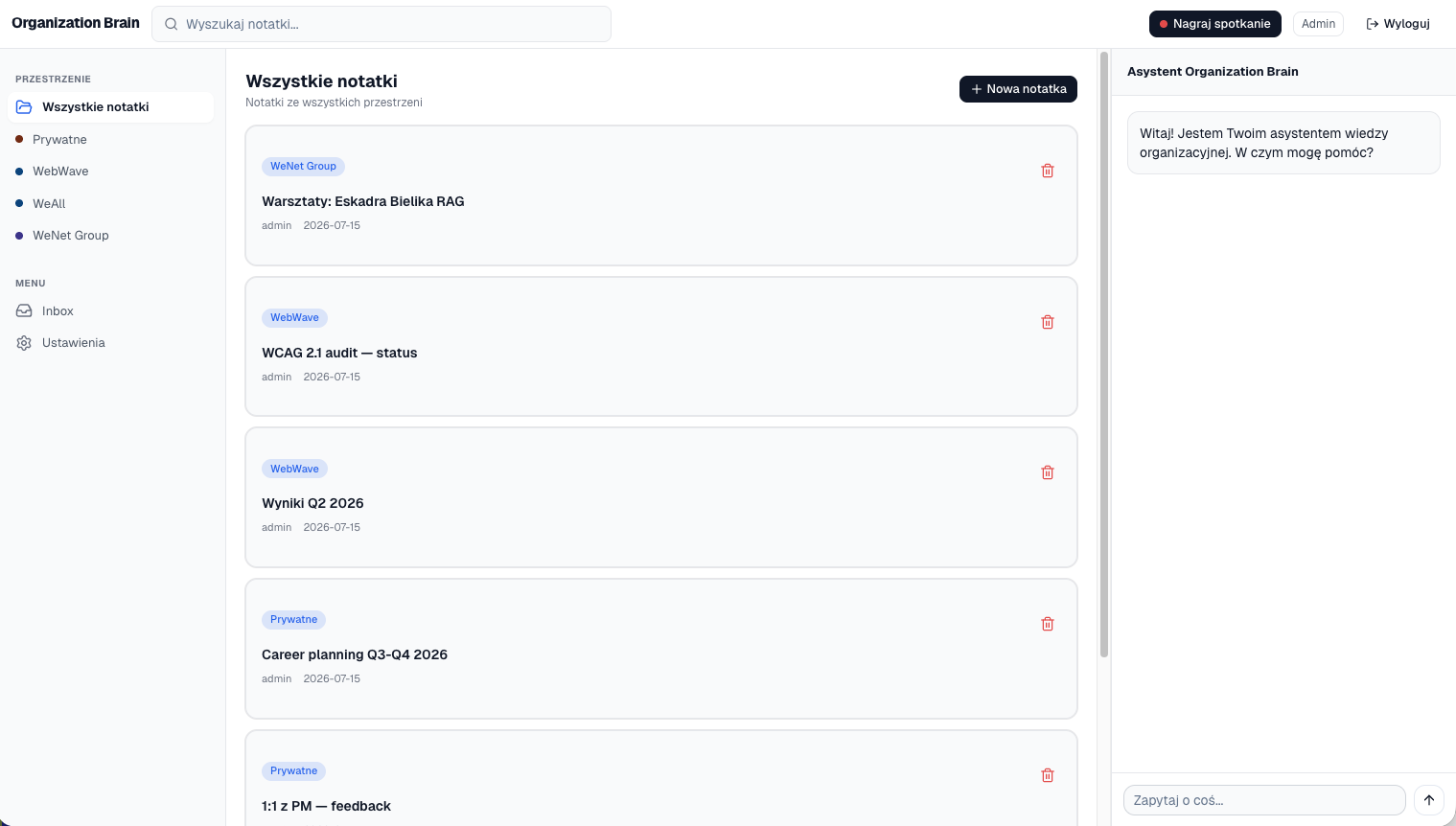
Task: Log out using Wyloguj
Action: click(1398, 24)
